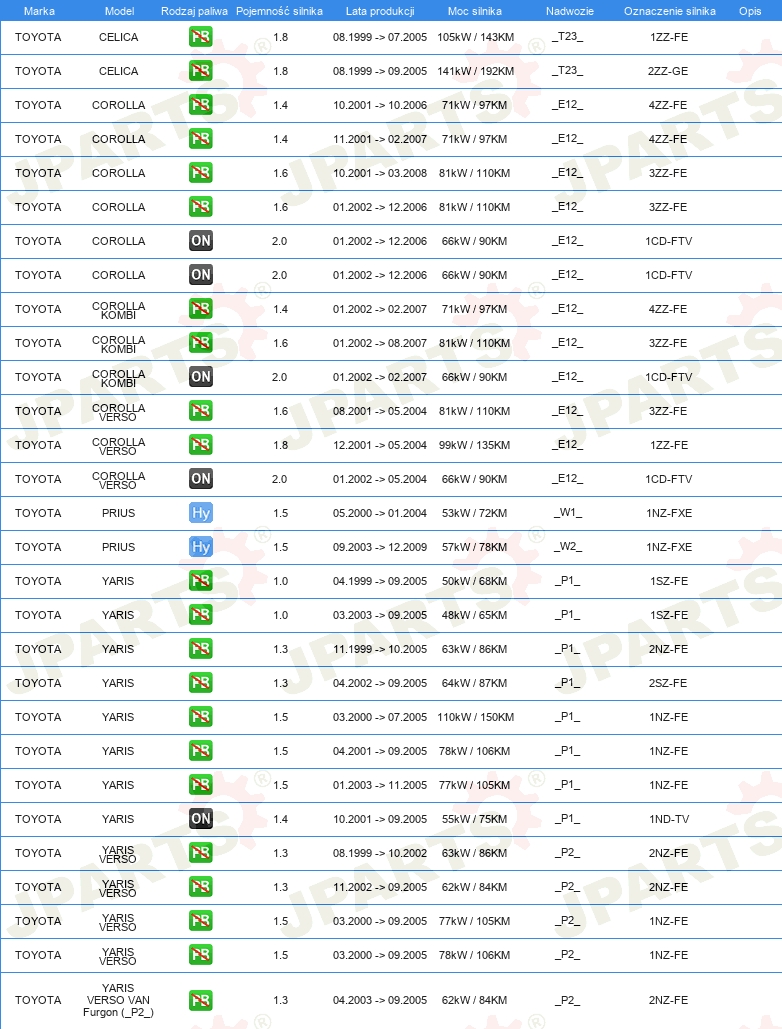Click the Rodzaj paliwa column header

point(194,11)
